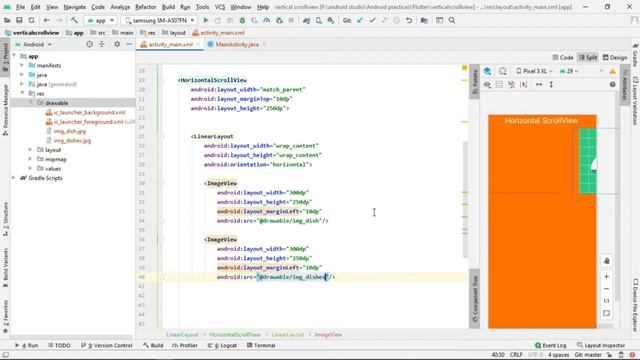
Task: Click Git: master branch in status bar
Action: [x=588, y=355]
